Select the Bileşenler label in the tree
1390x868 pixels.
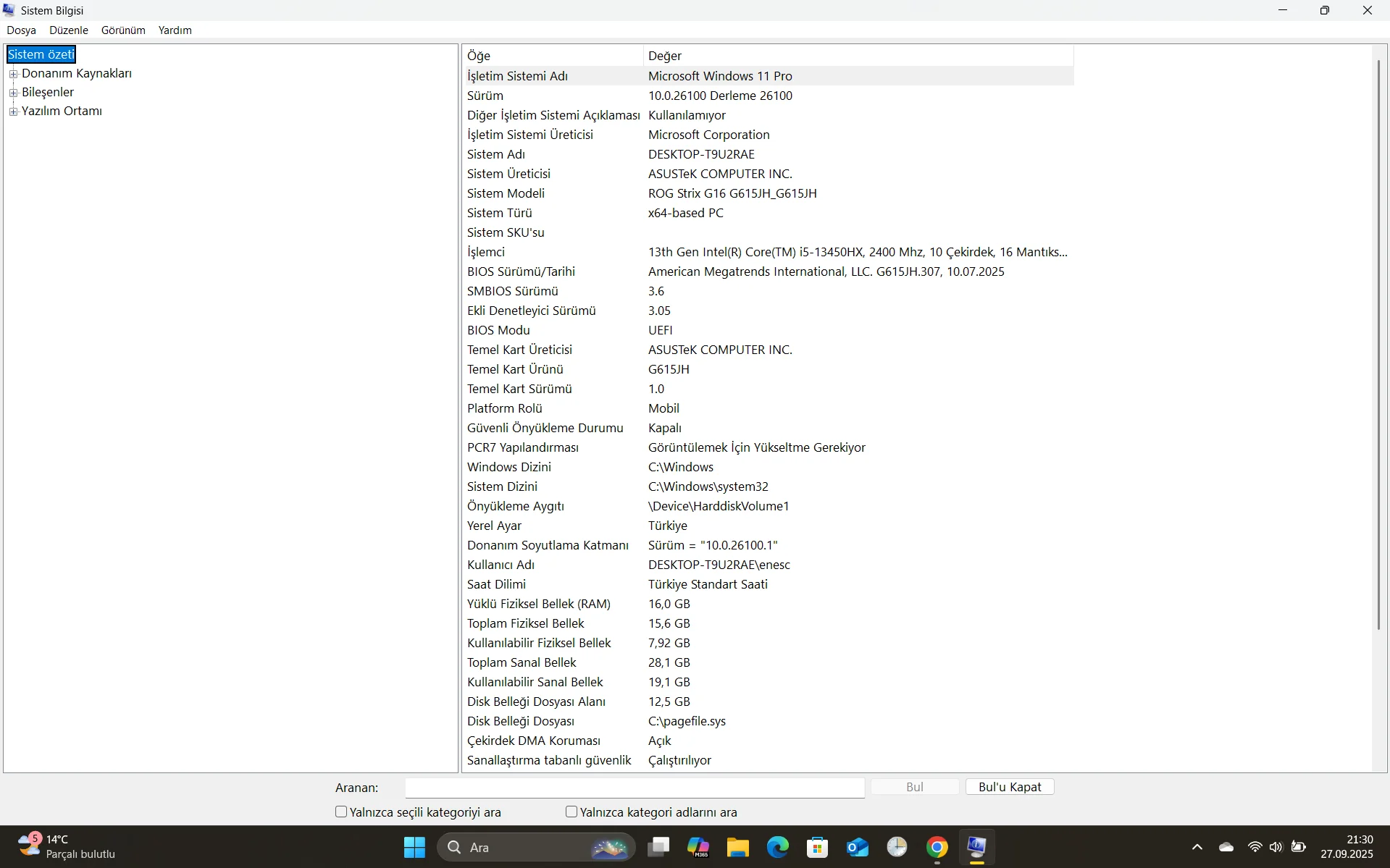(48, 92)
